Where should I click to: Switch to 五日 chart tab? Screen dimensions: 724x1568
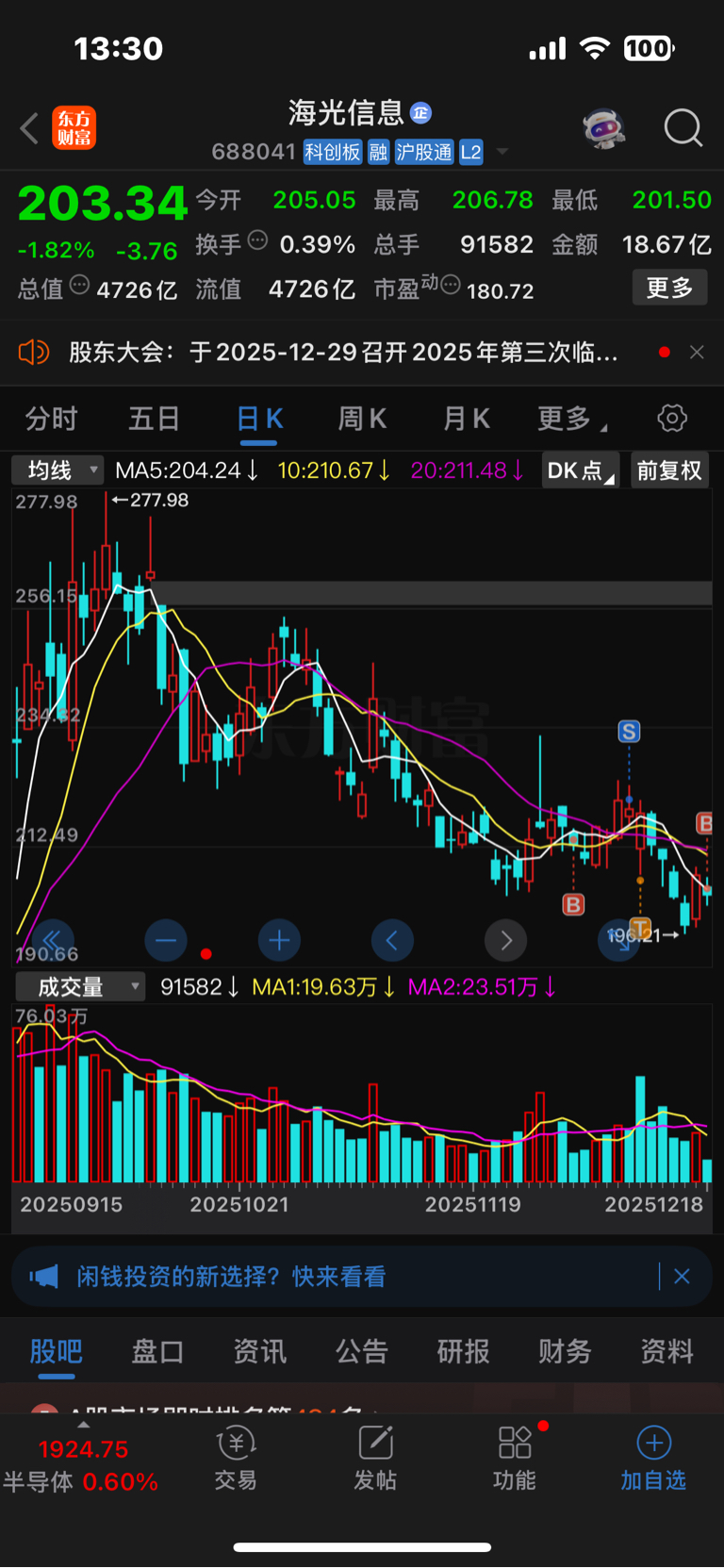(154, 419)
